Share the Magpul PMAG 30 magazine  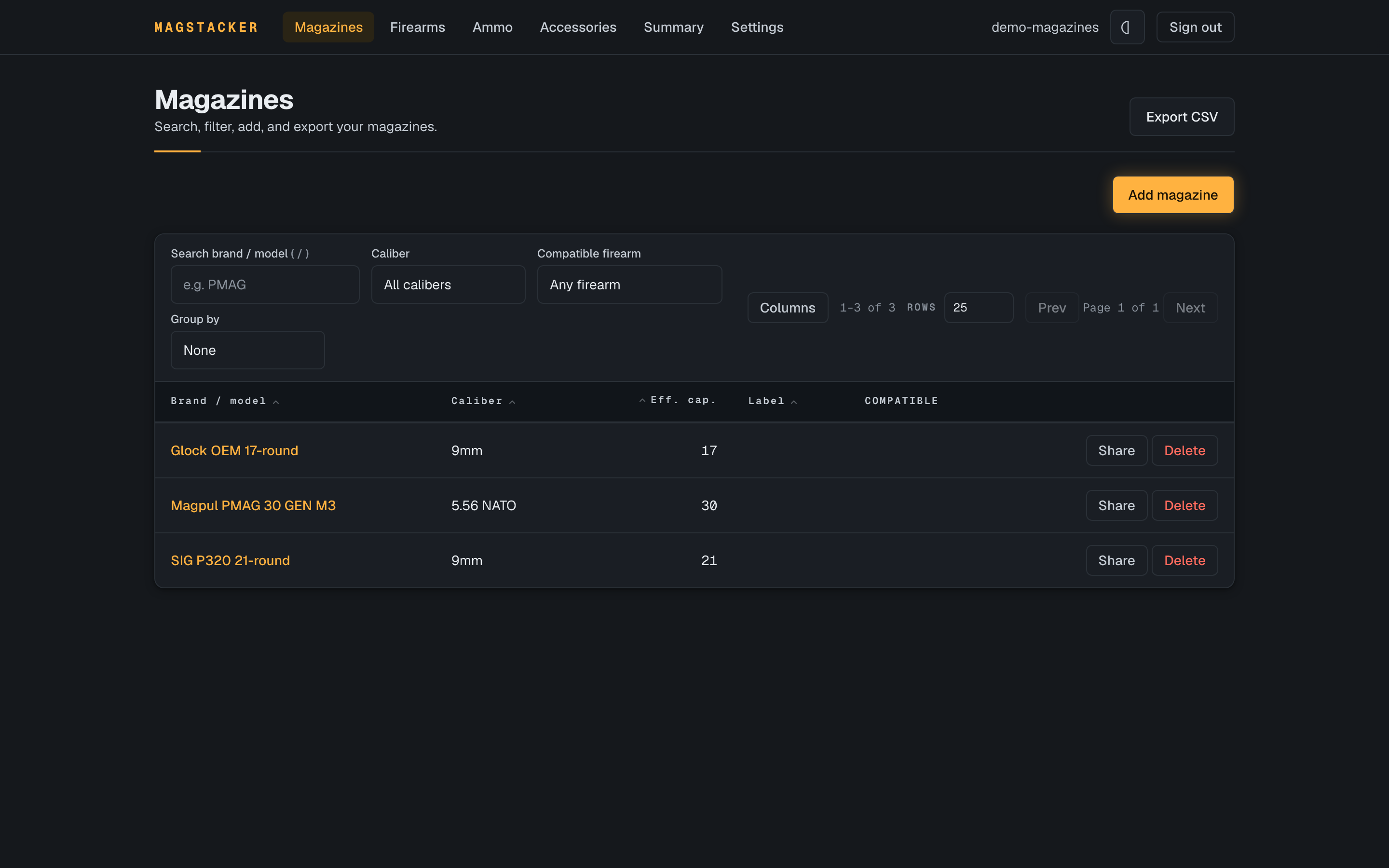(x=1117, y=506)
